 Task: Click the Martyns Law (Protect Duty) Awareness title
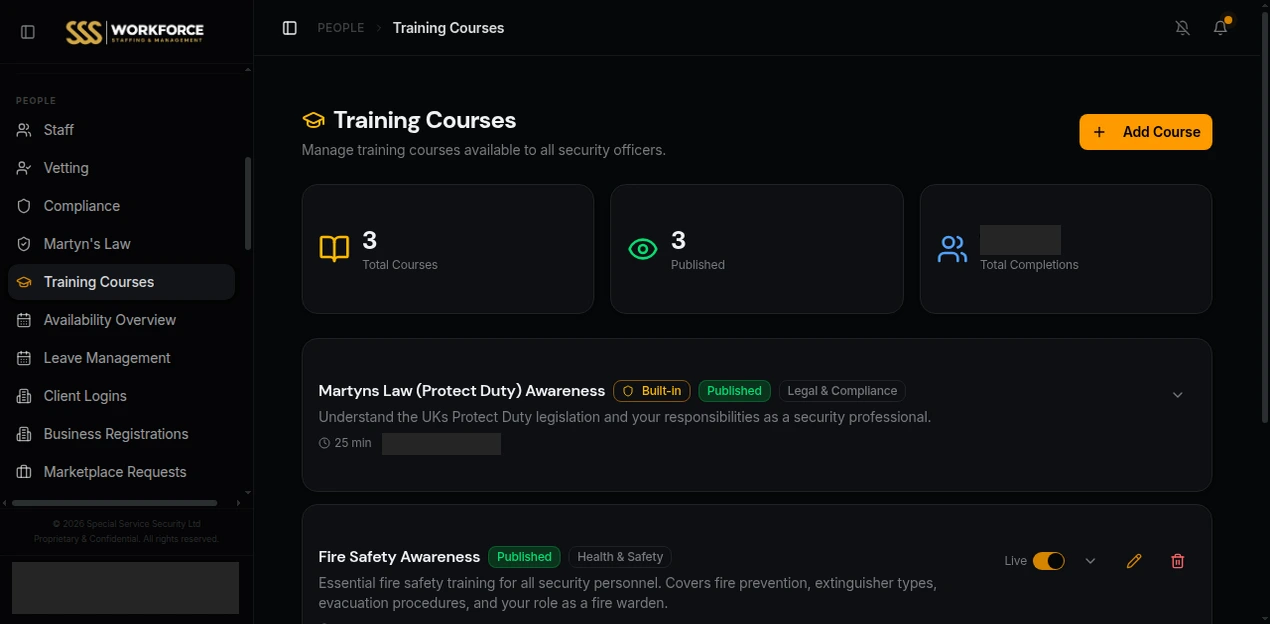[462, 391]
